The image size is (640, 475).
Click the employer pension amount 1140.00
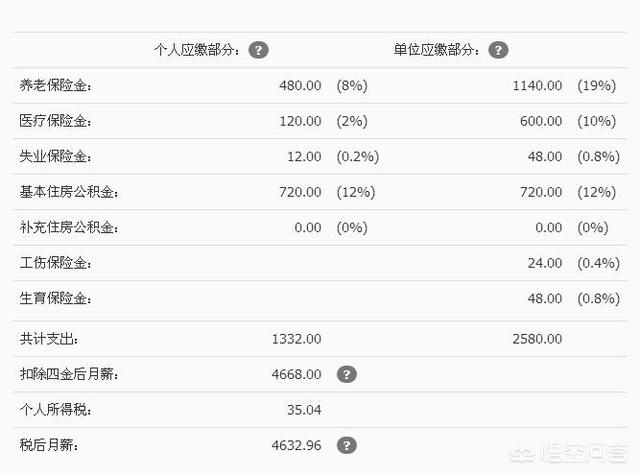(537, 86)
